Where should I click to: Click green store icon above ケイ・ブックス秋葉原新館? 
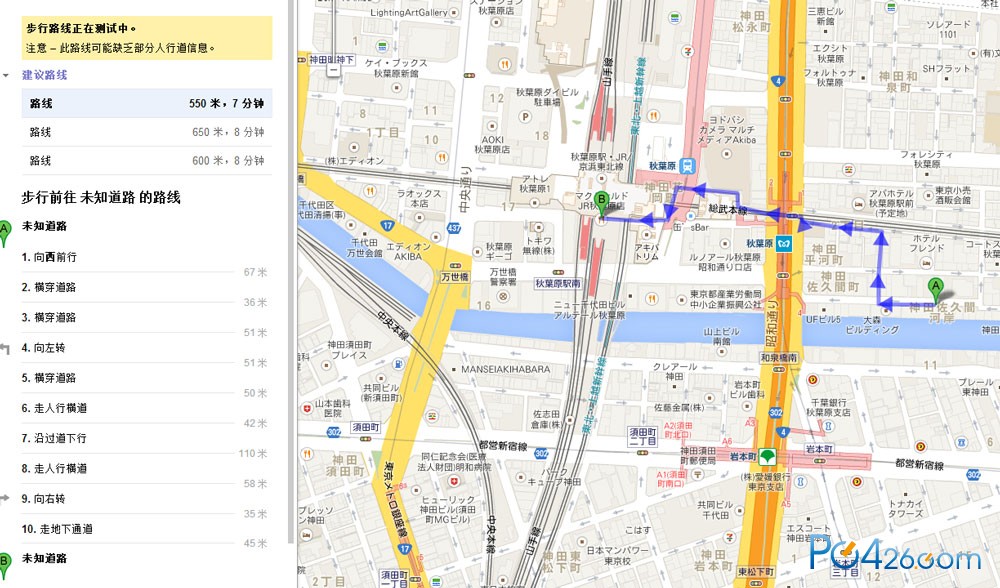click(381, 46)
